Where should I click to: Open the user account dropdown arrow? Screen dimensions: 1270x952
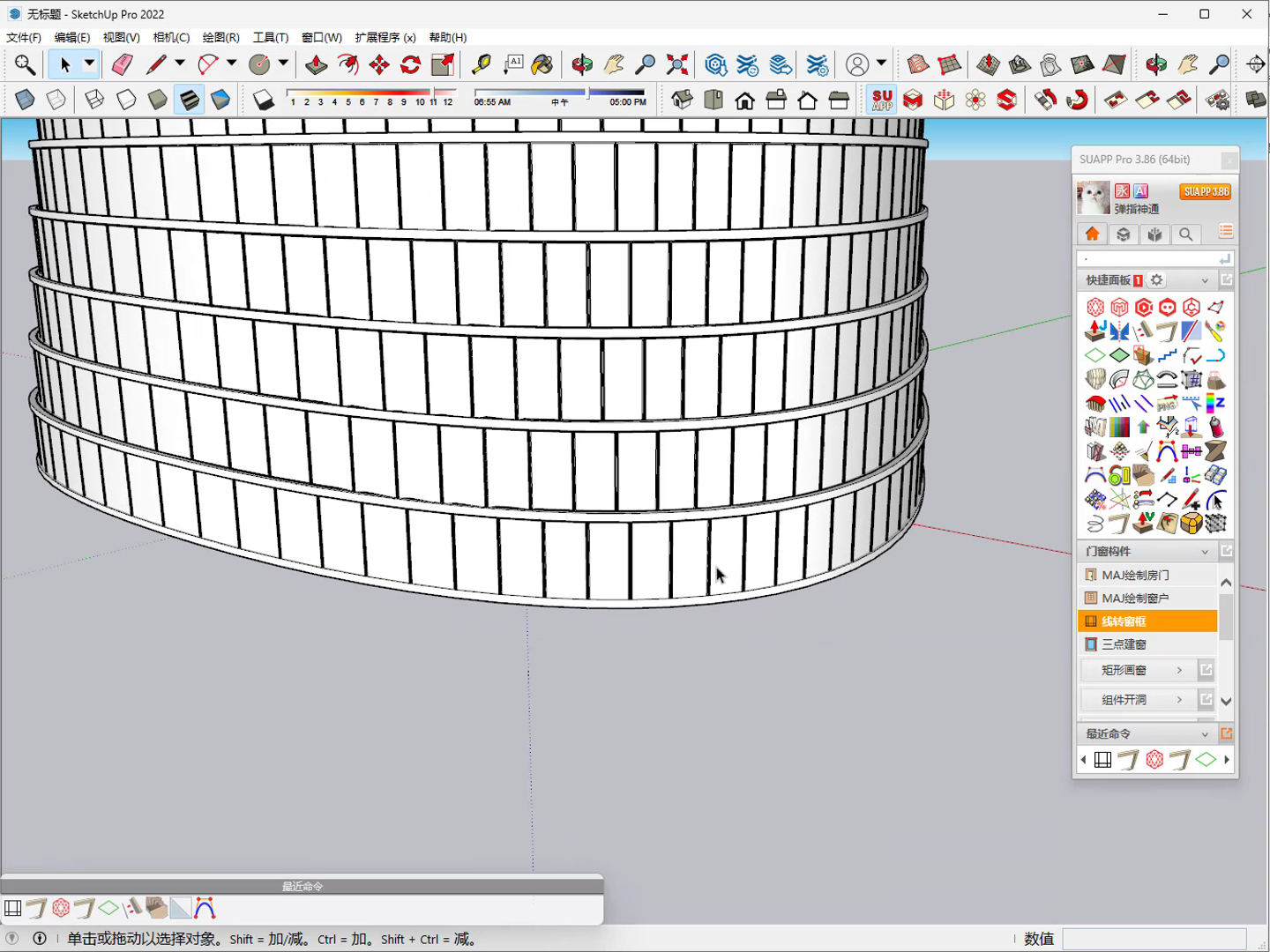click(x=881, y=63)
